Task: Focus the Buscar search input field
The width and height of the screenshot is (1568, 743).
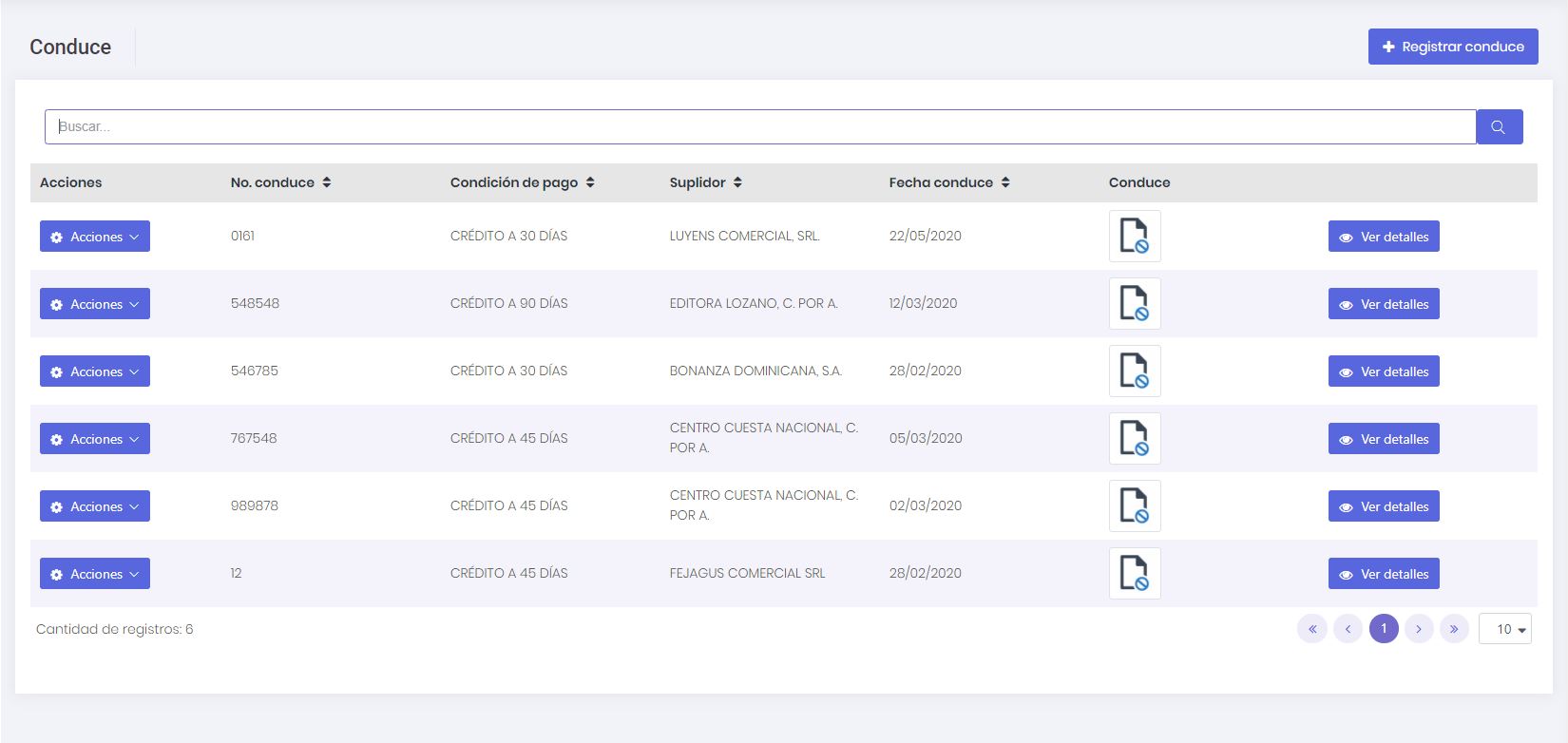Action: click(x=760, y=127)
